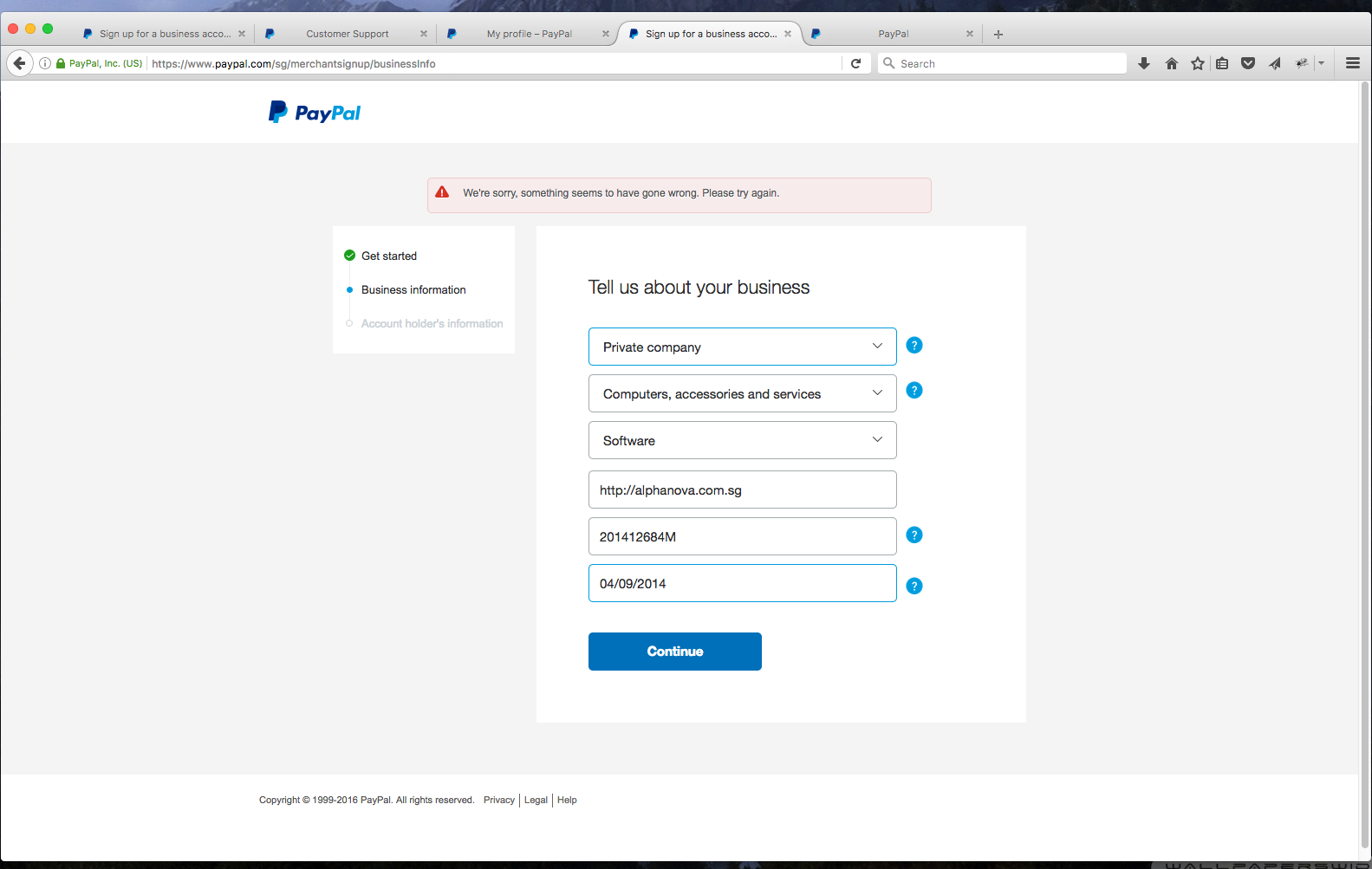
Task: Click Business information step
Action: point(413,289)
